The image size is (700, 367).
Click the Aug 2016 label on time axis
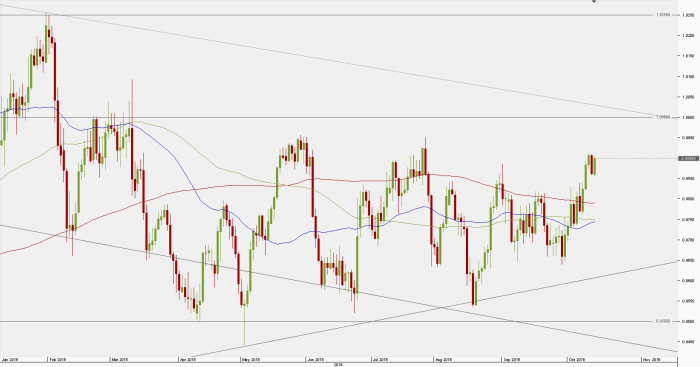pos(443,359)
